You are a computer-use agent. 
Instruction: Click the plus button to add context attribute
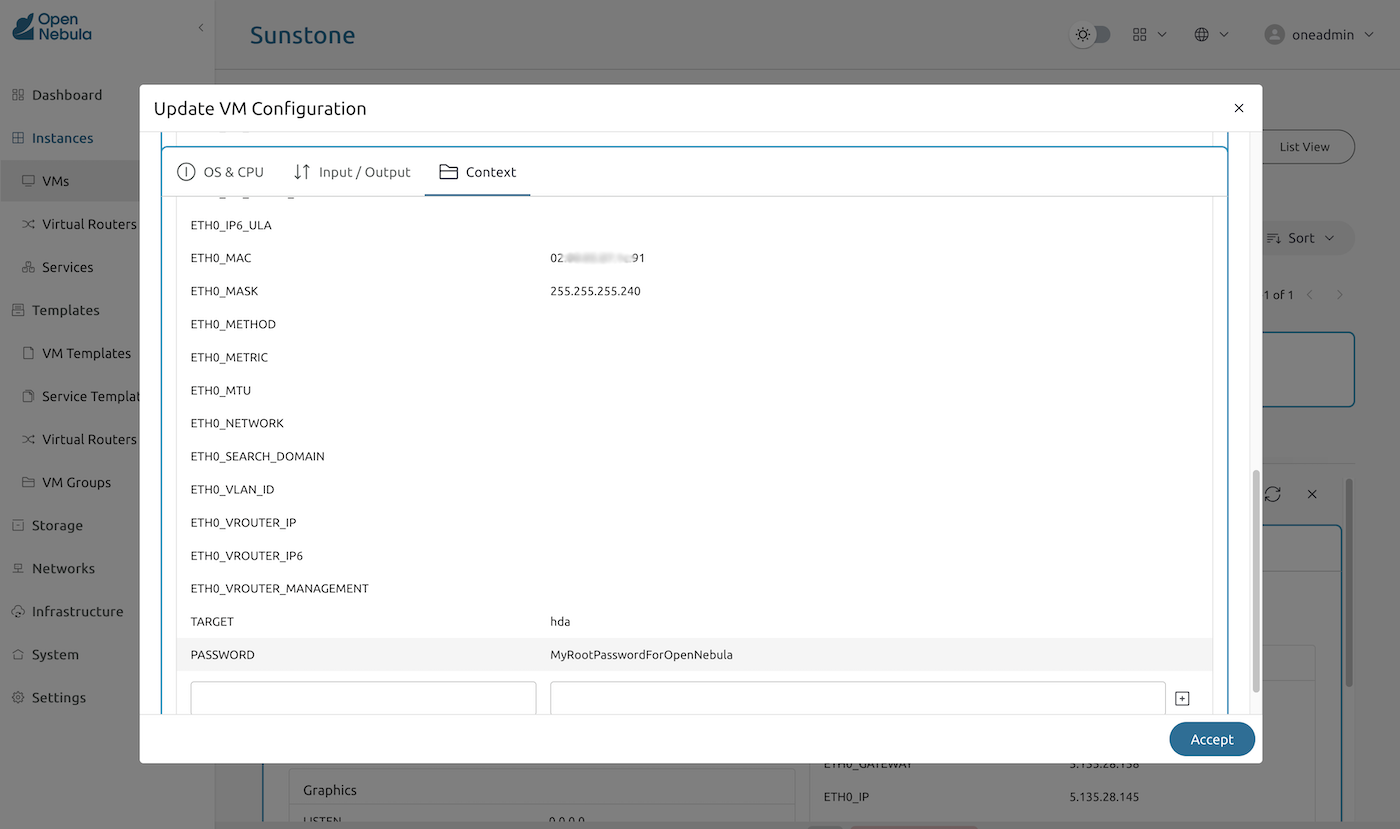[x=1182, y=697]
